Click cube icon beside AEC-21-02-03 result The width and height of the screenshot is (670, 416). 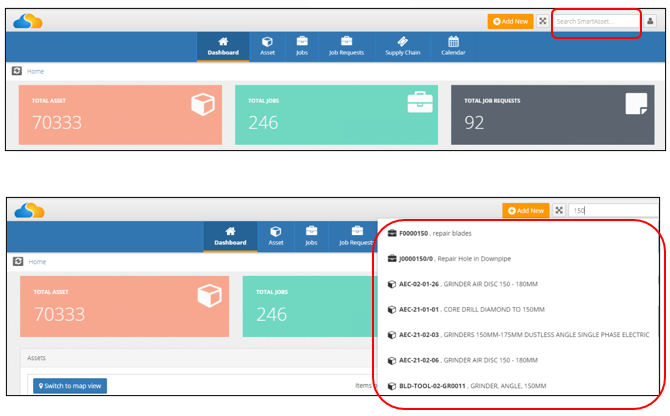click(391, 335)
